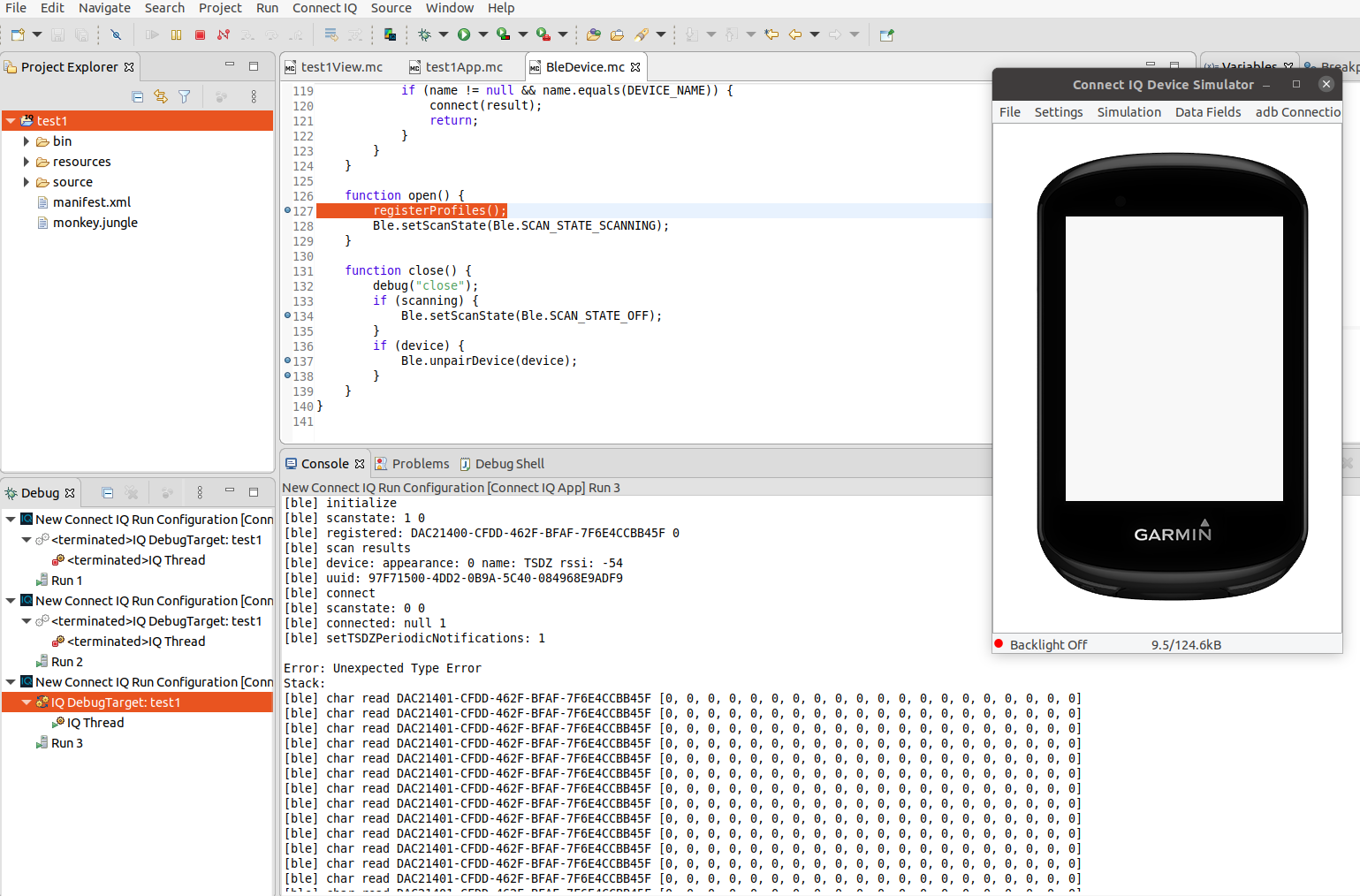Viewport: 1360px width, 896px height.
Task: Toggle breakpoint at line 138
Action: [x=288, y=376]
